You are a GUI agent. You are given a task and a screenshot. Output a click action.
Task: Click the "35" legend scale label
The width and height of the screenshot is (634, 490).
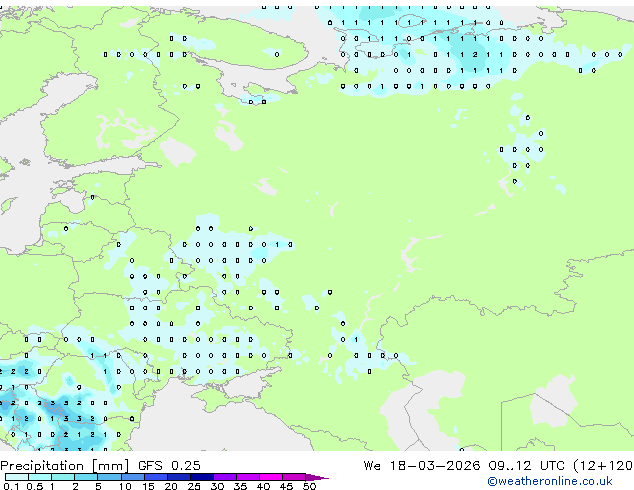240,486
